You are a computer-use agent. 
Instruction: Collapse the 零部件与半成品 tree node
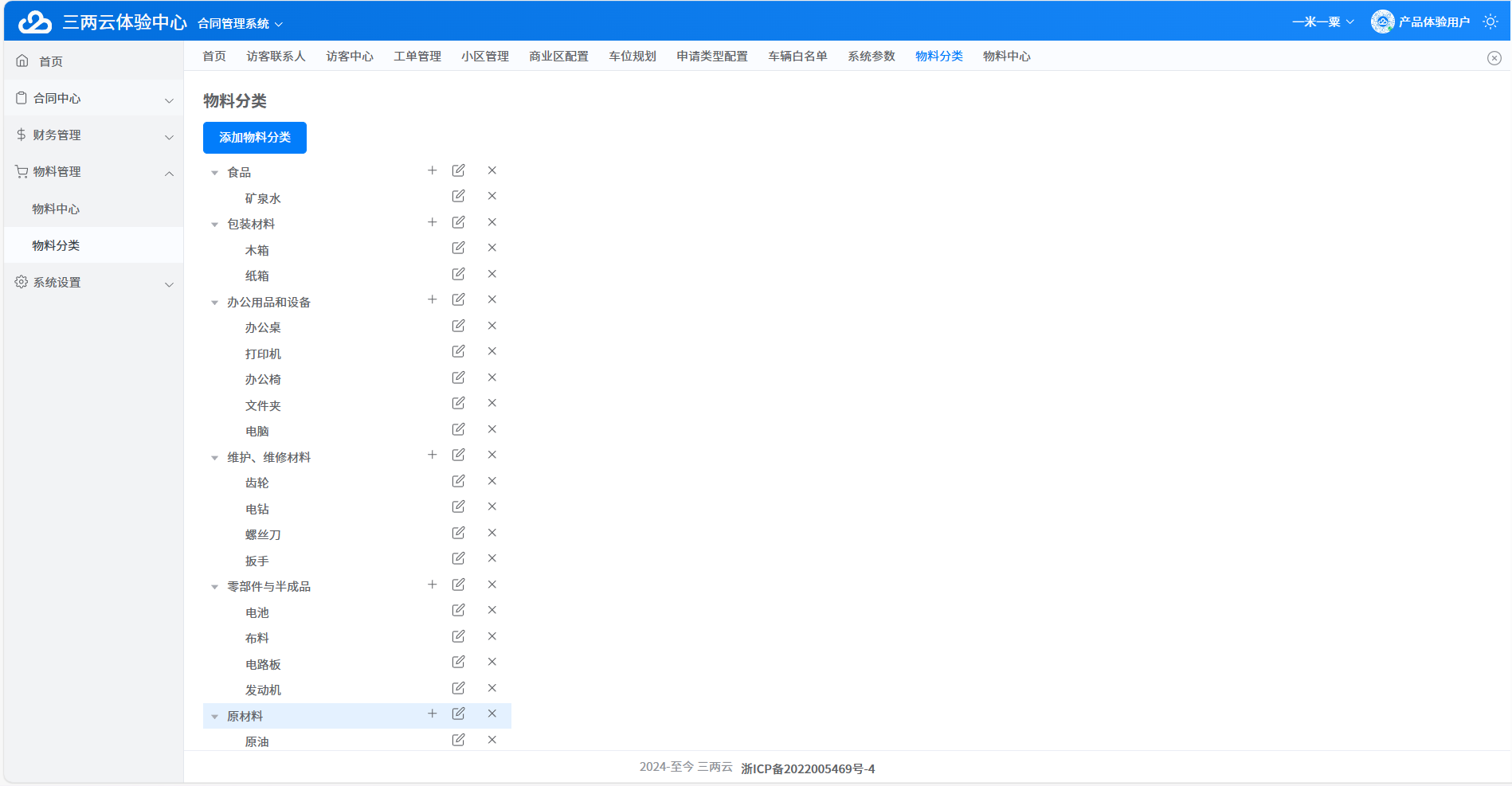[x=214, y=587]
